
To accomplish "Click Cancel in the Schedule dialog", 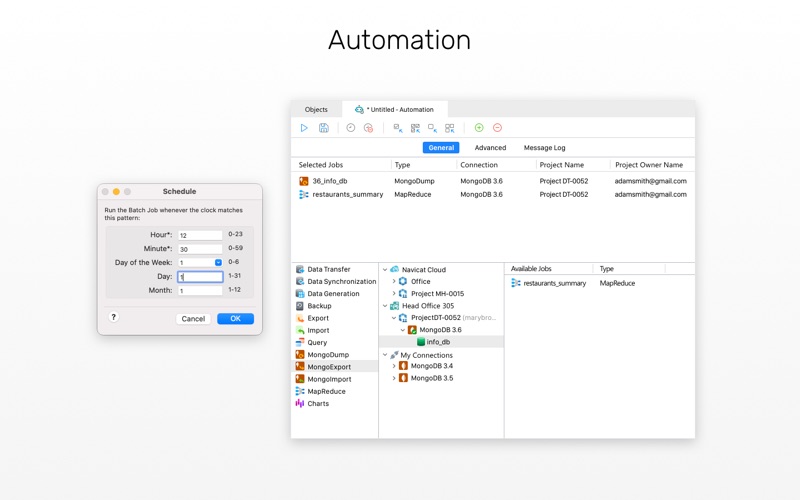I will pyautogui.click(x=193, y=319).
